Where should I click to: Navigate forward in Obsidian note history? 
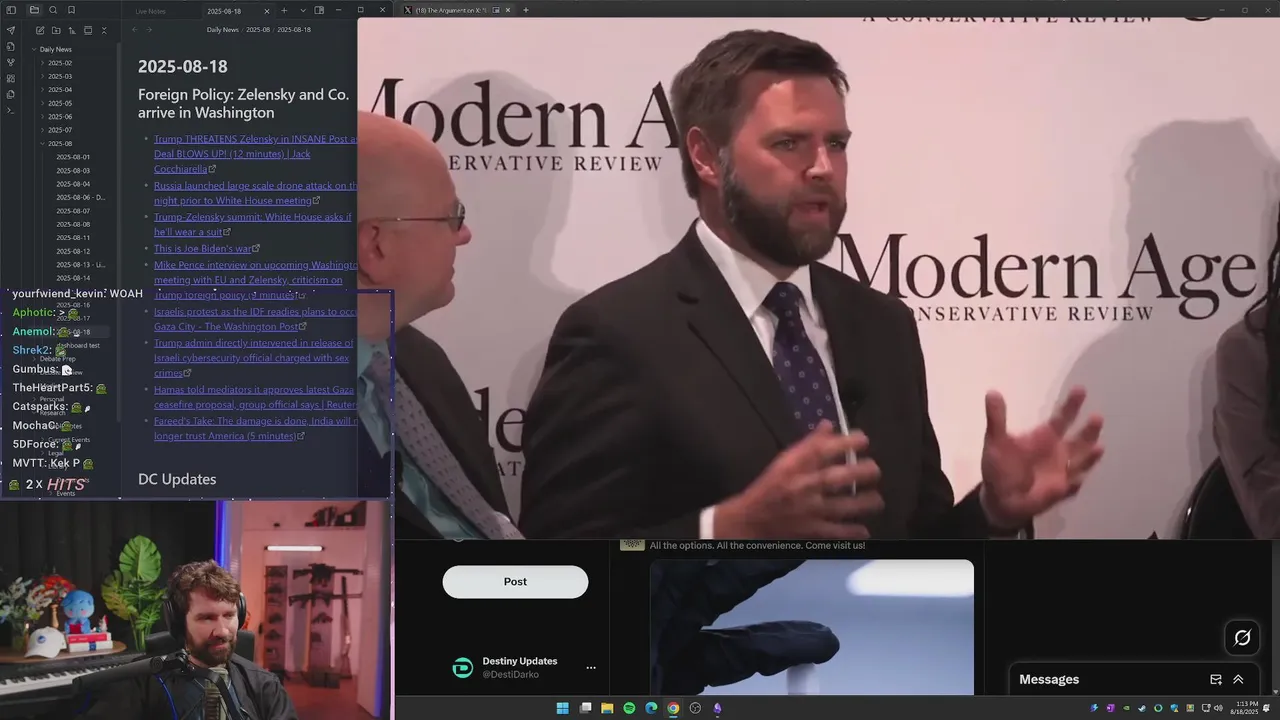149,30
